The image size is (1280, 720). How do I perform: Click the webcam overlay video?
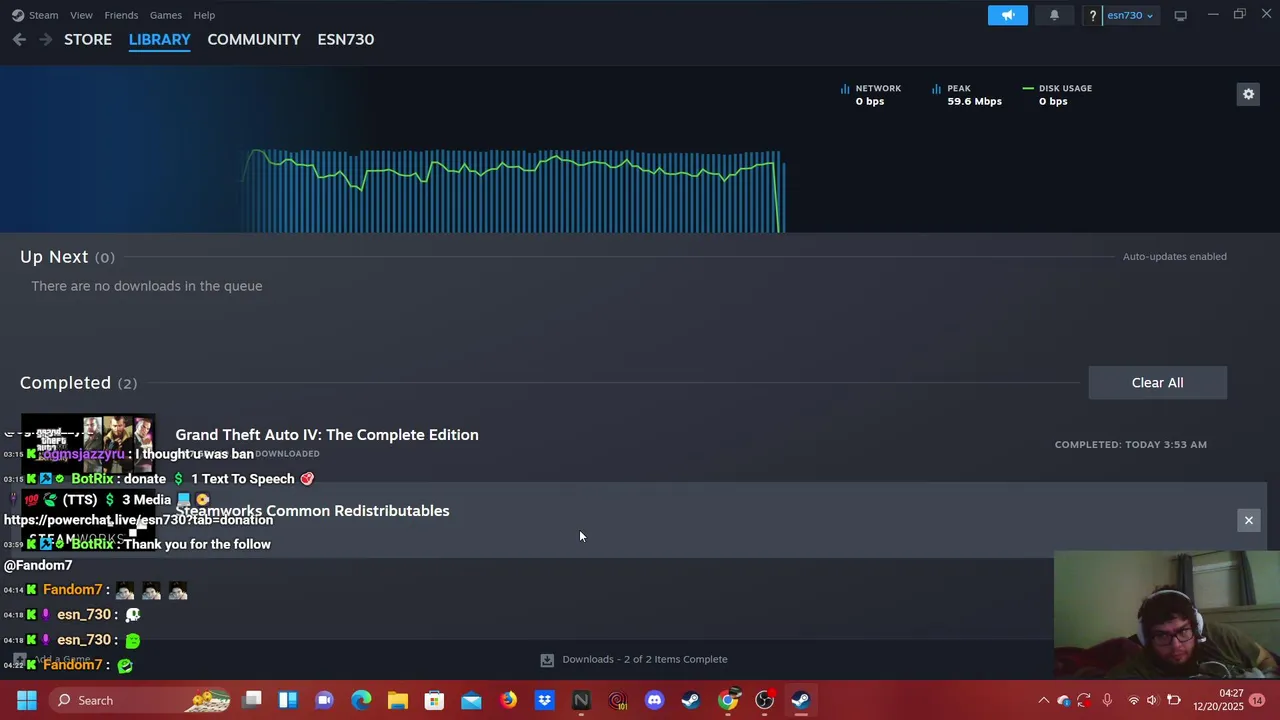[x=1166, y=615]
